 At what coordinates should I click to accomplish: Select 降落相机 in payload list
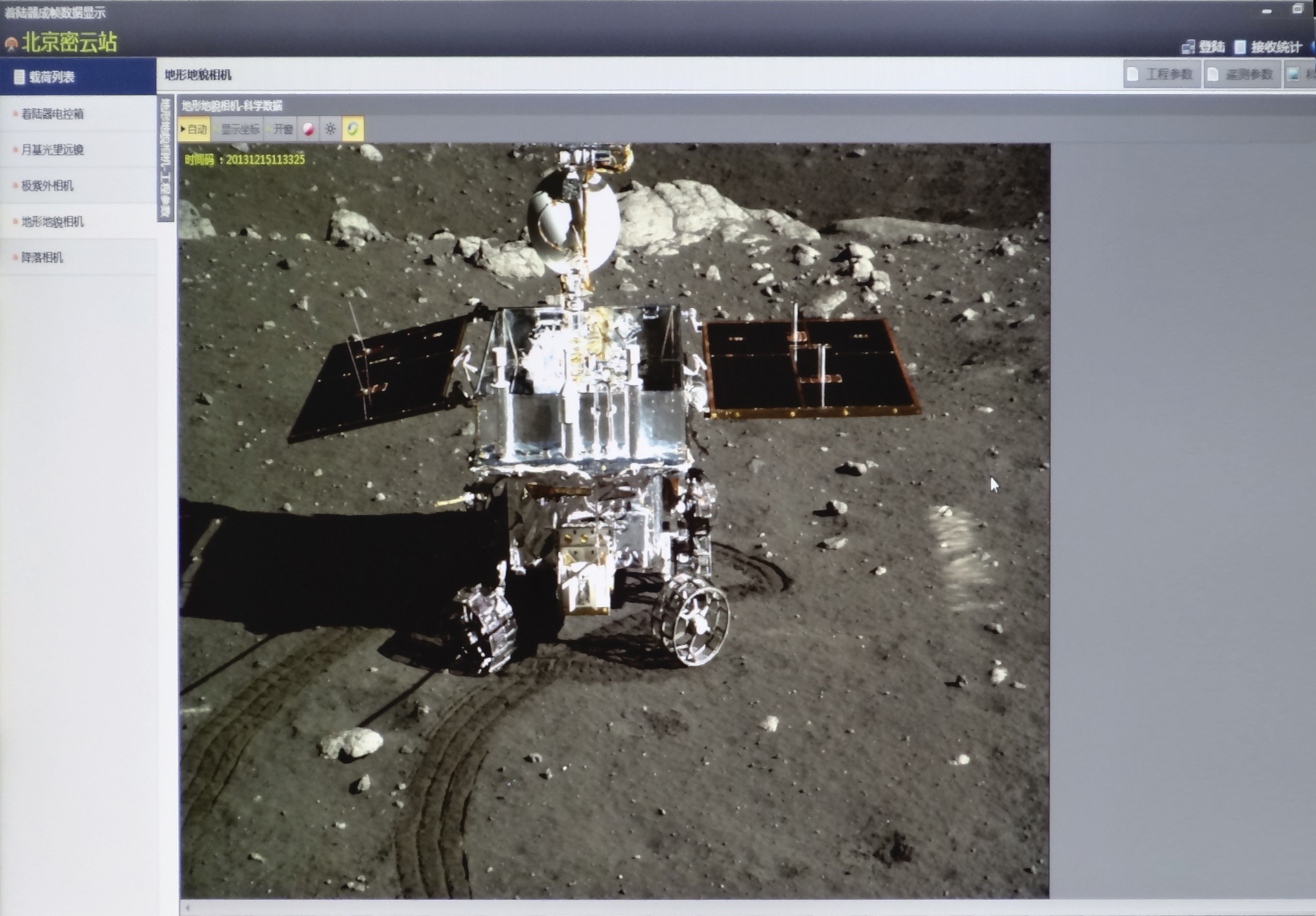[x=42, y=257]
